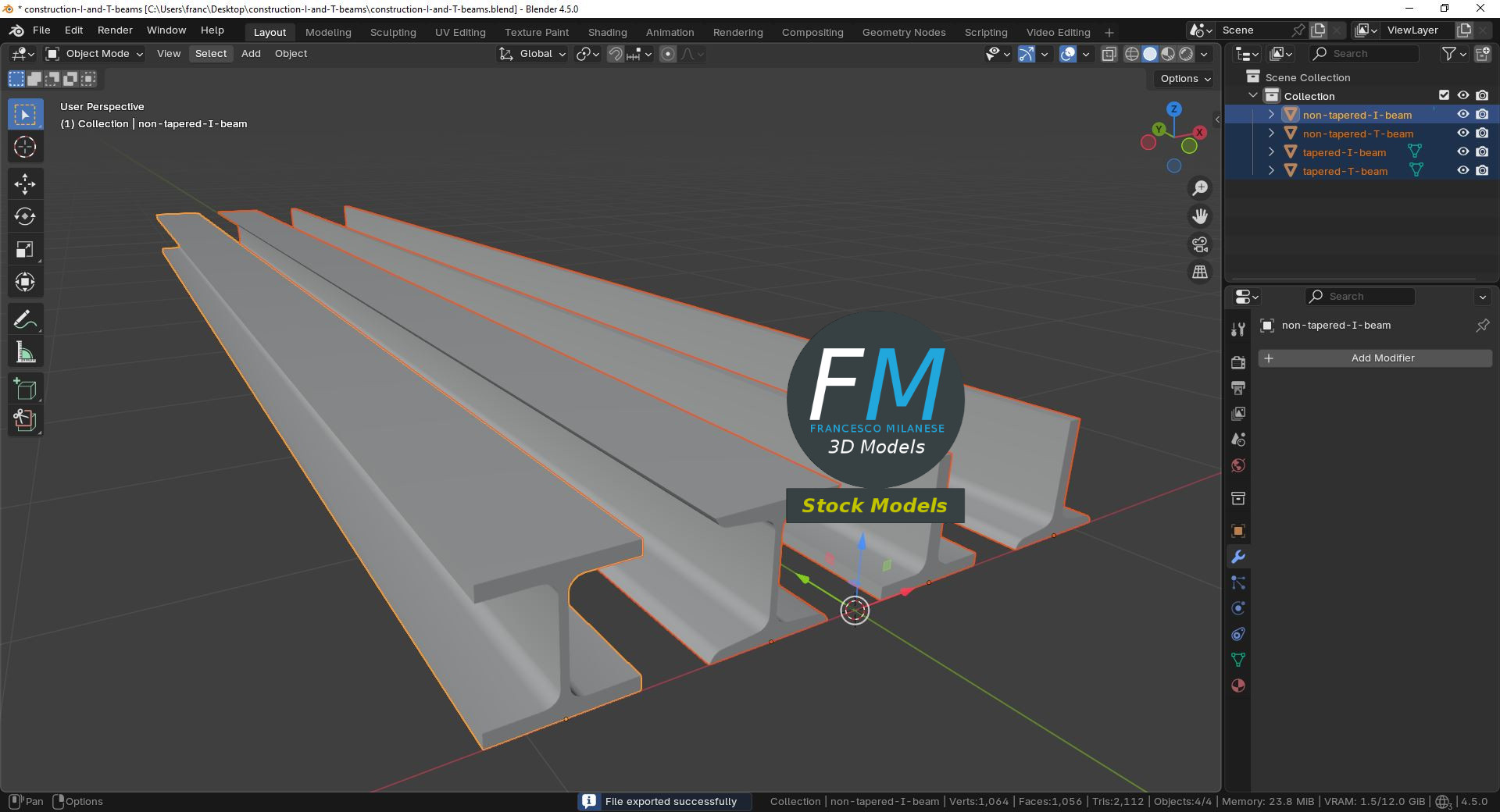Click the zoom magnifier viewport icon
The height and width of the screenshot is (812, 1500).
tap(1199, 188)
